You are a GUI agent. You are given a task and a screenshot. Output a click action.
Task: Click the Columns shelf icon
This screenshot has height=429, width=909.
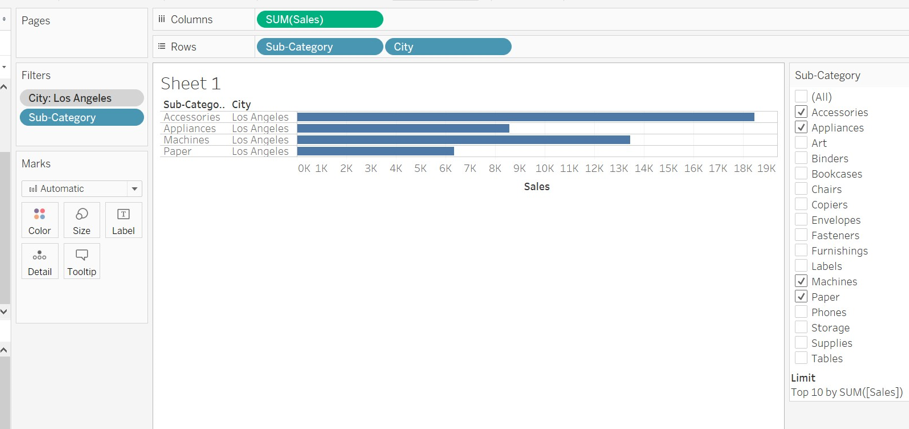(x=162, y=19)
